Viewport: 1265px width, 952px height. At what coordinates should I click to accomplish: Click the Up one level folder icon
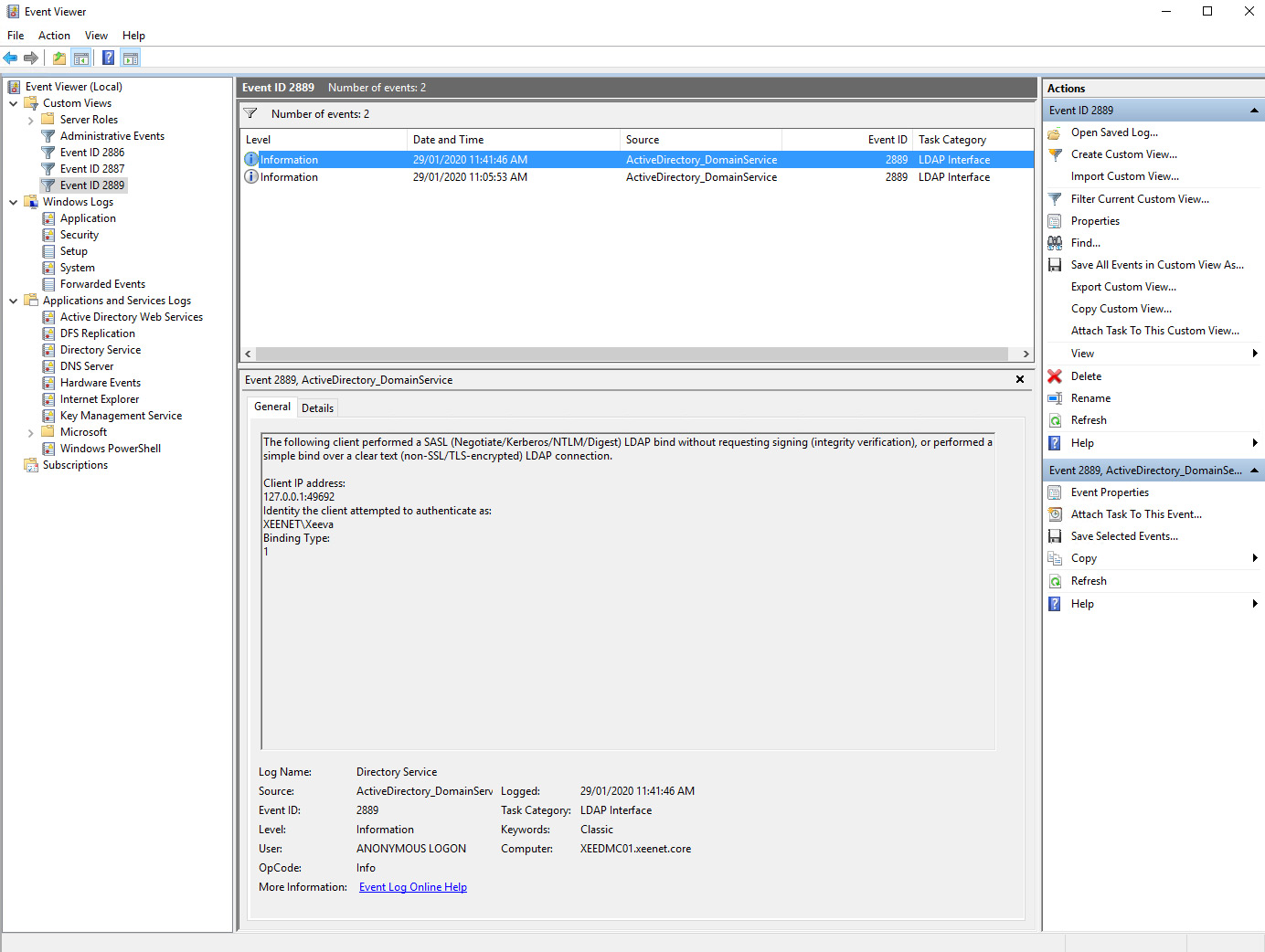pyautogui.click(x=59, y=58)
